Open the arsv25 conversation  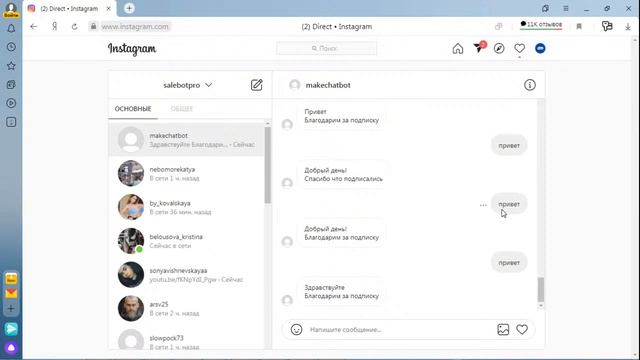point(187,309)
